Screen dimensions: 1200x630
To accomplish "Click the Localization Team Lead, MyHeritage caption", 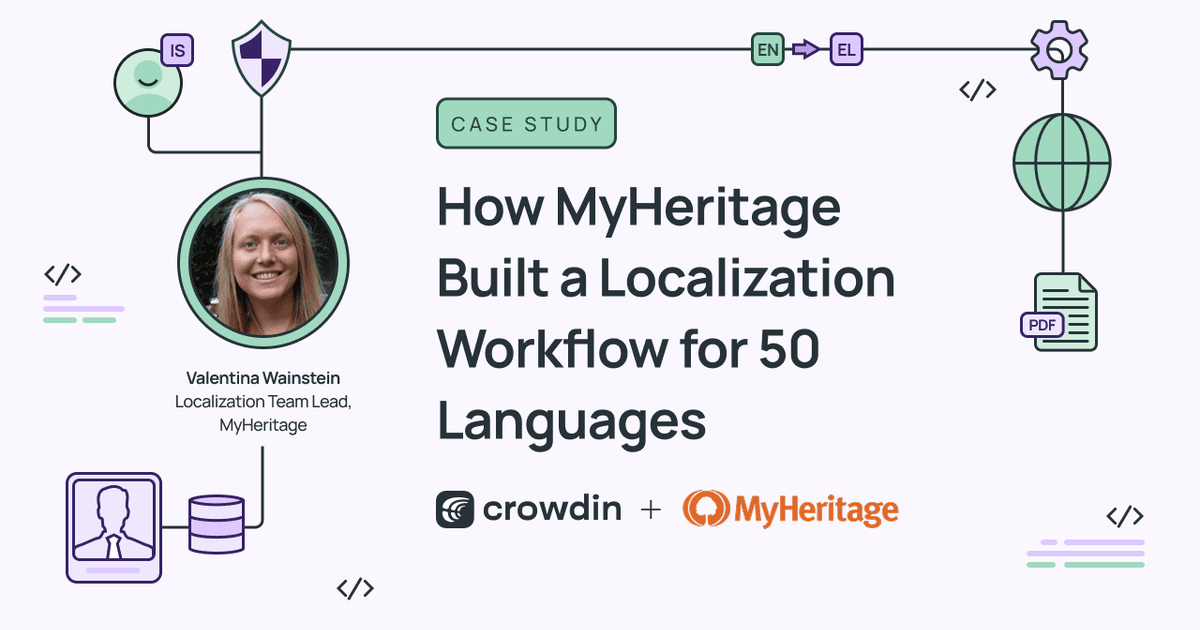I will point(263,414).
